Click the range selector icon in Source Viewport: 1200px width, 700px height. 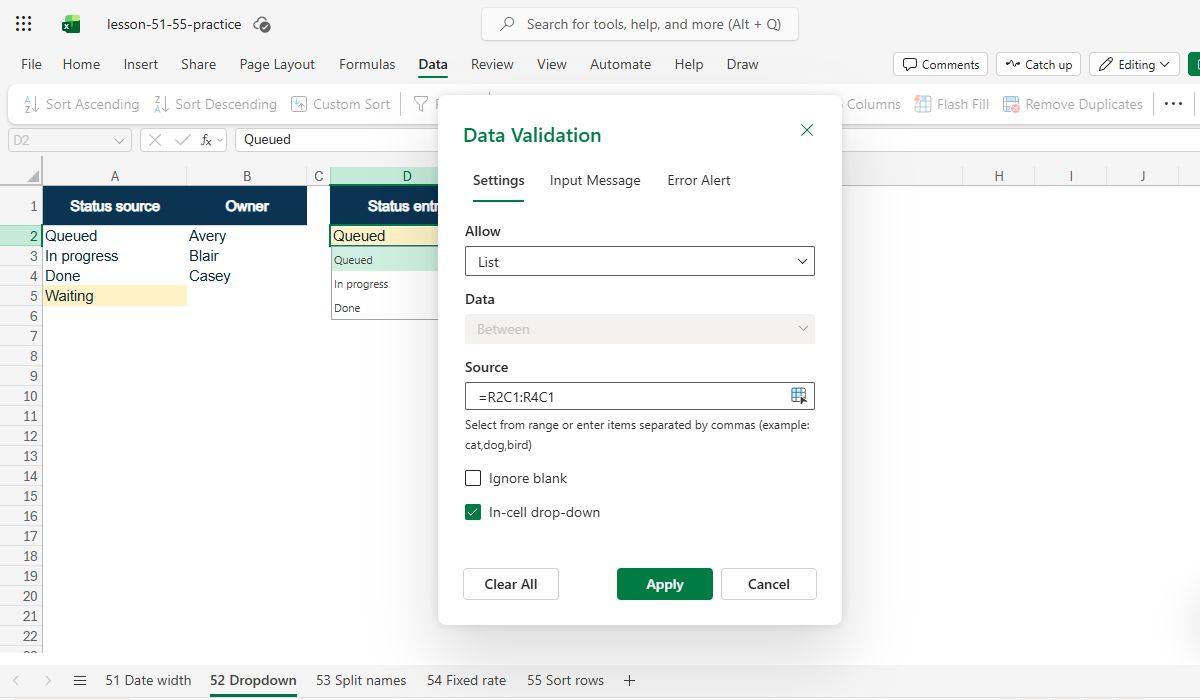(799, 396)
